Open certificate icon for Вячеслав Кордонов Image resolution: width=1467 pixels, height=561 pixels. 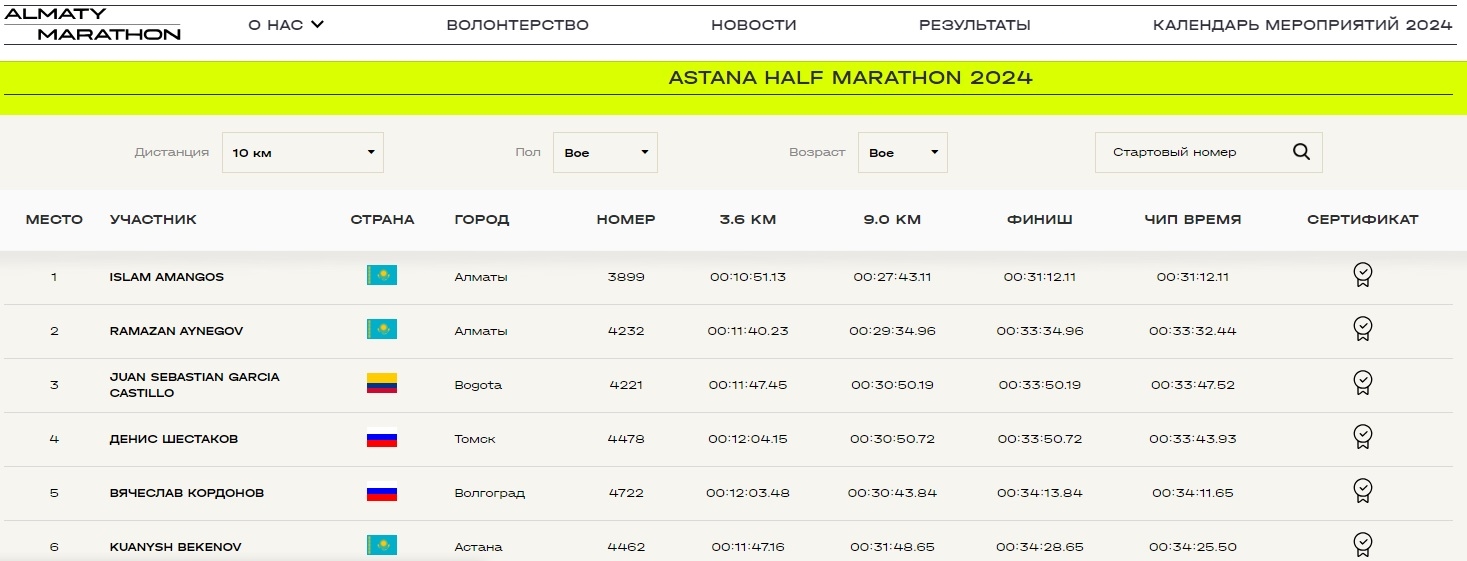point(1362,491)
